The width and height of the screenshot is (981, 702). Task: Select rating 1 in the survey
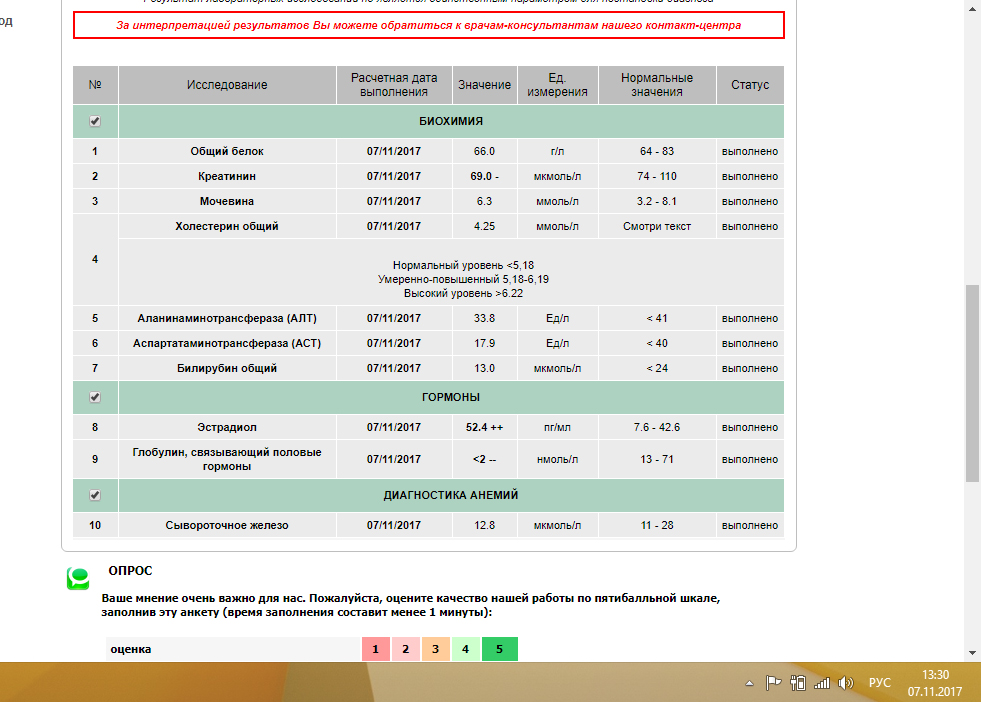[375, 649]
